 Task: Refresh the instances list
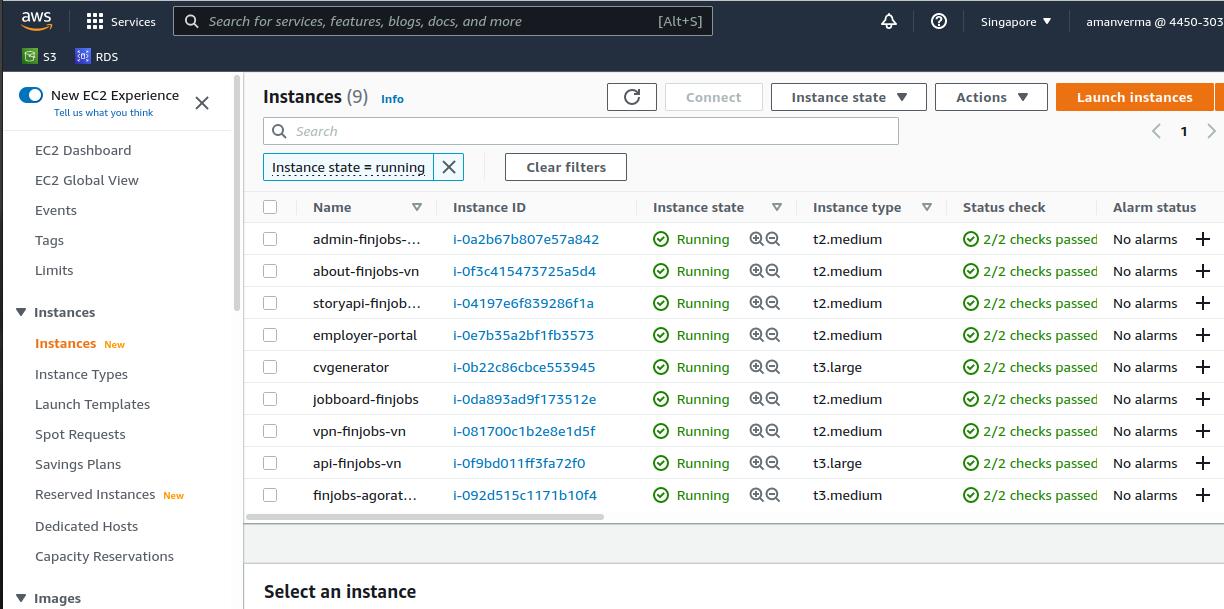pyautogui.click(x=632, y=97)
